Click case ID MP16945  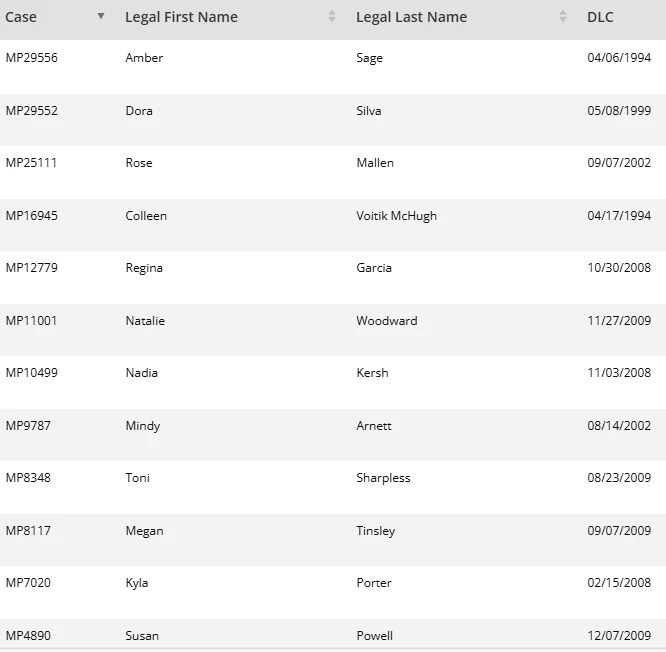pyautogui.click(x=32, y=216)
